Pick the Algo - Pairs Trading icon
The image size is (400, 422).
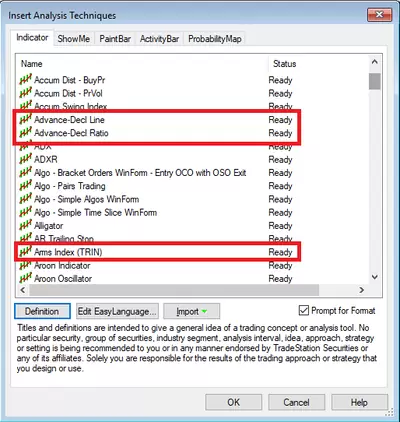(26, 186)
